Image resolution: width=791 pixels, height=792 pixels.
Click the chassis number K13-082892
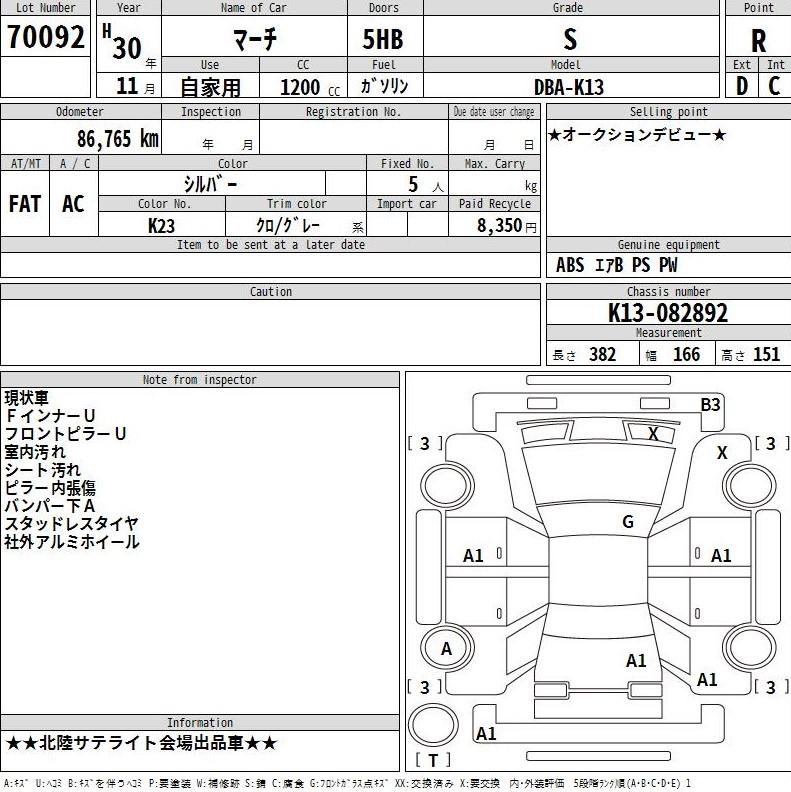point(668,313)
